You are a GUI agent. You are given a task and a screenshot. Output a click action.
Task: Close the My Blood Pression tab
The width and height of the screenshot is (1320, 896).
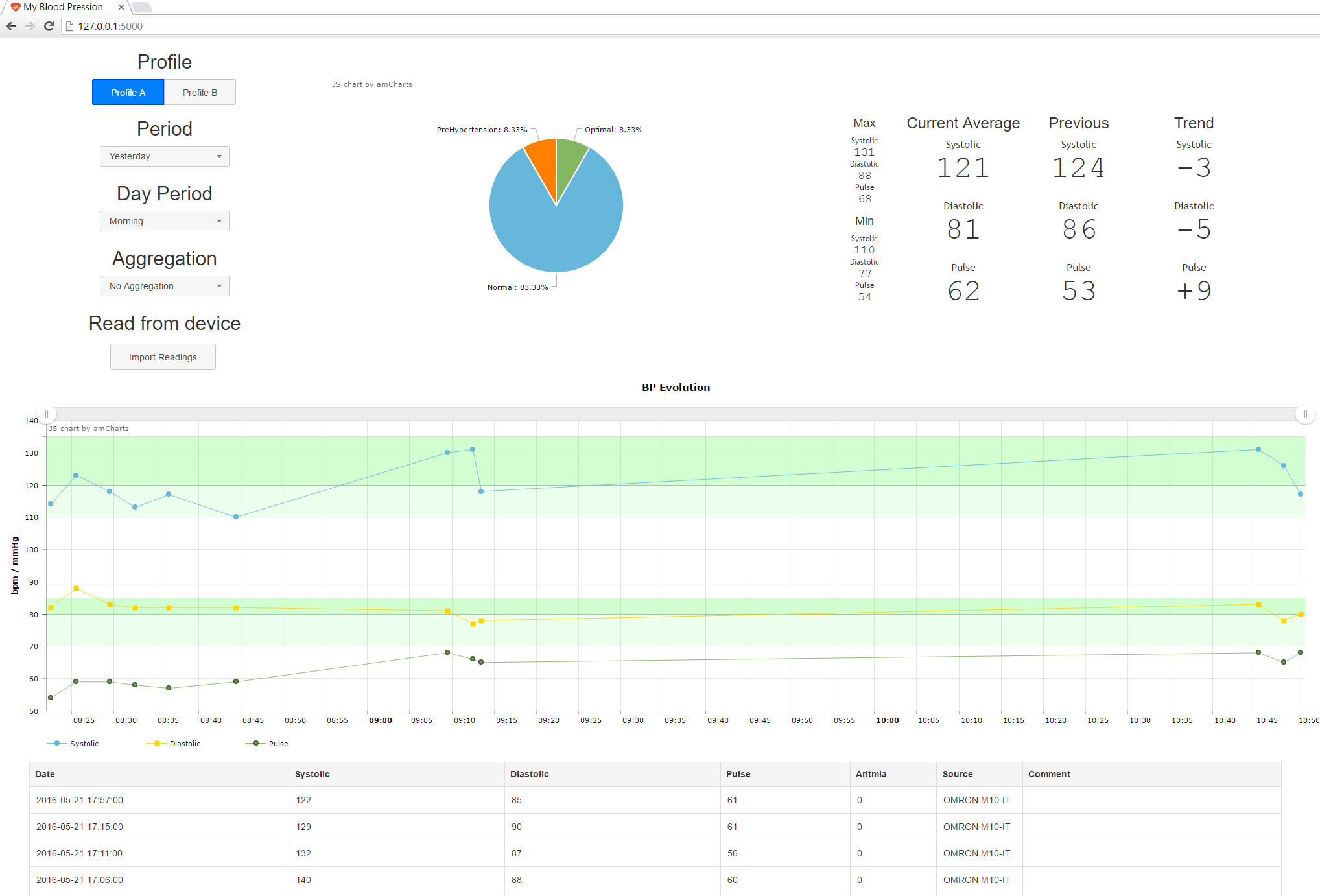pos(121,7)
